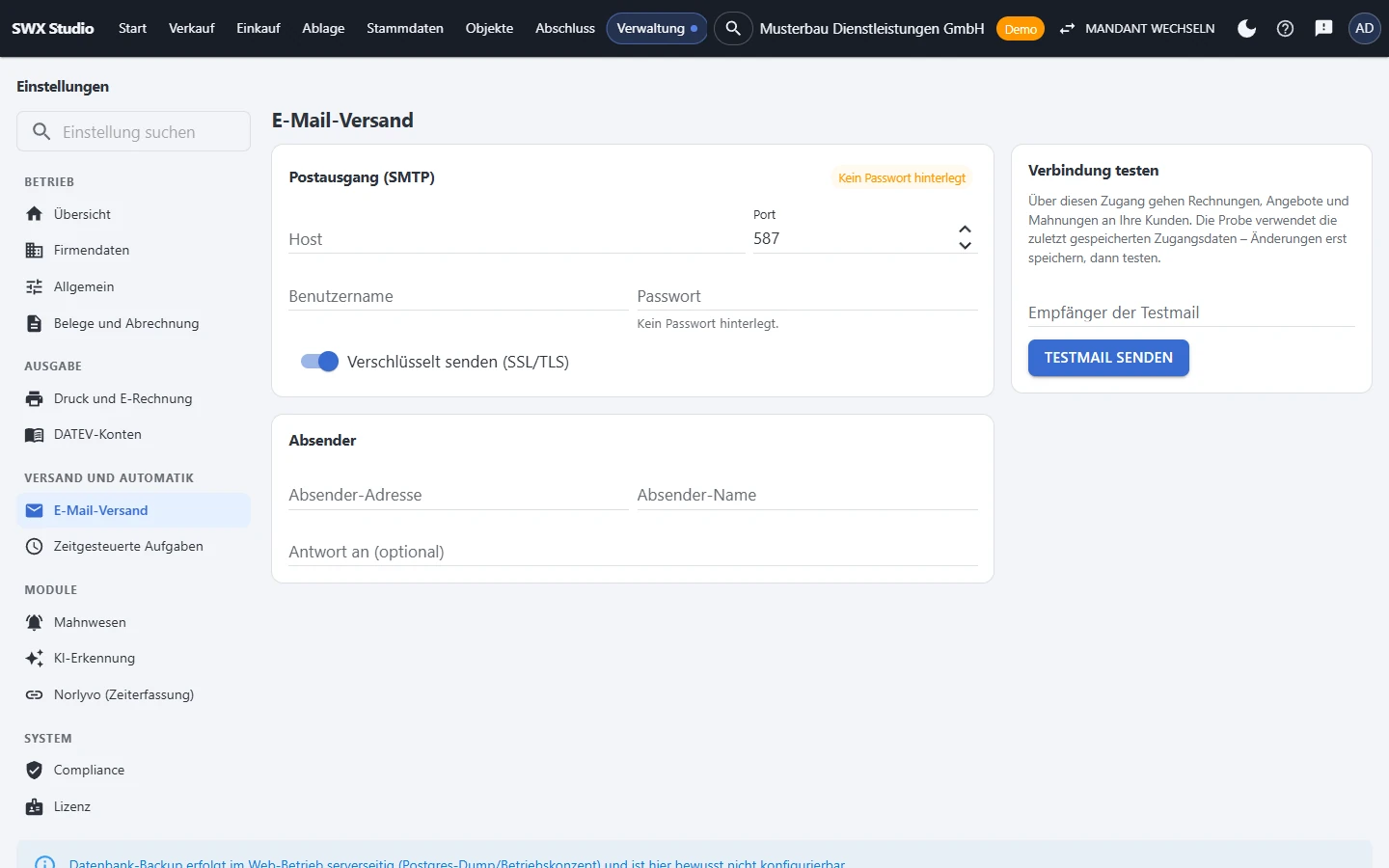Click the TESTMAIL SENDEN button
This screenshot has height=868, width=1389.
click(1108, 358)
